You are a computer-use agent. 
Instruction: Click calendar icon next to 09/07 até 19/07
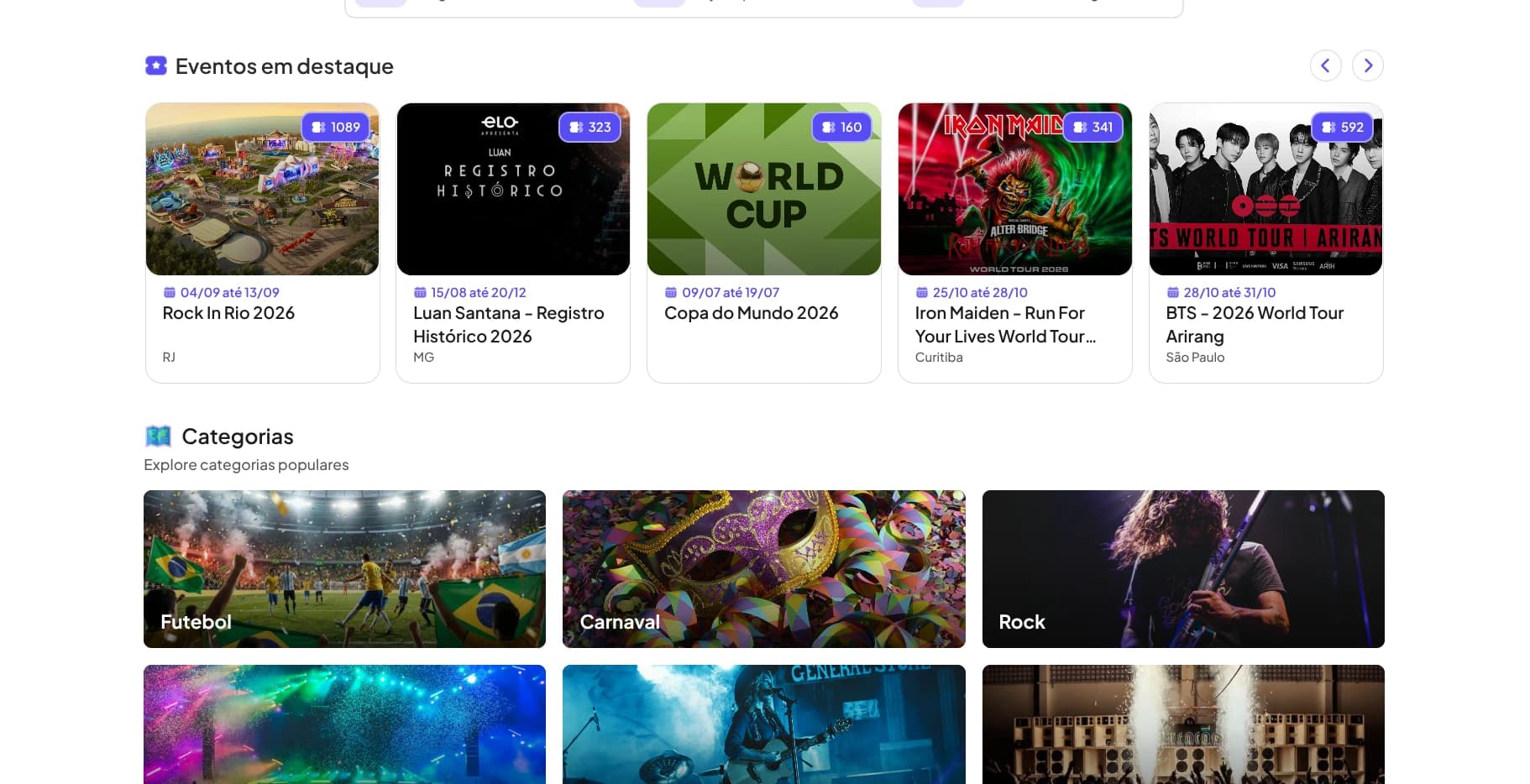click(x=671, y=292)
